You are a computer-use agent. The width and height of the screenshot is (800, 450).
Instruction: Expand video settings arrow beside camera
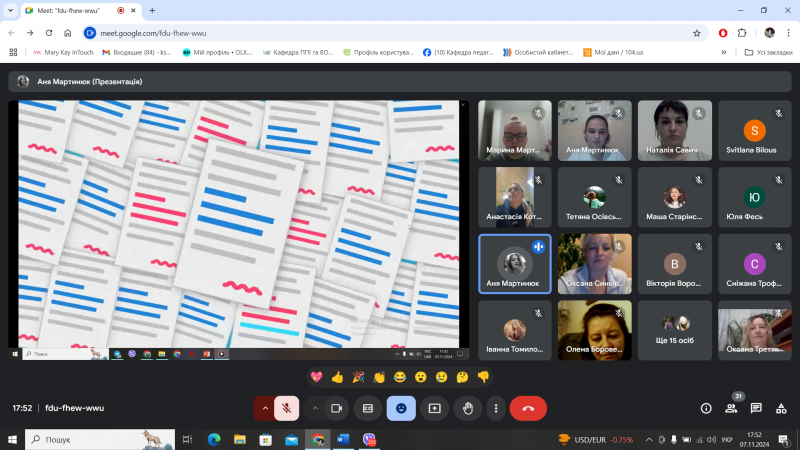[x=314, y=408]
